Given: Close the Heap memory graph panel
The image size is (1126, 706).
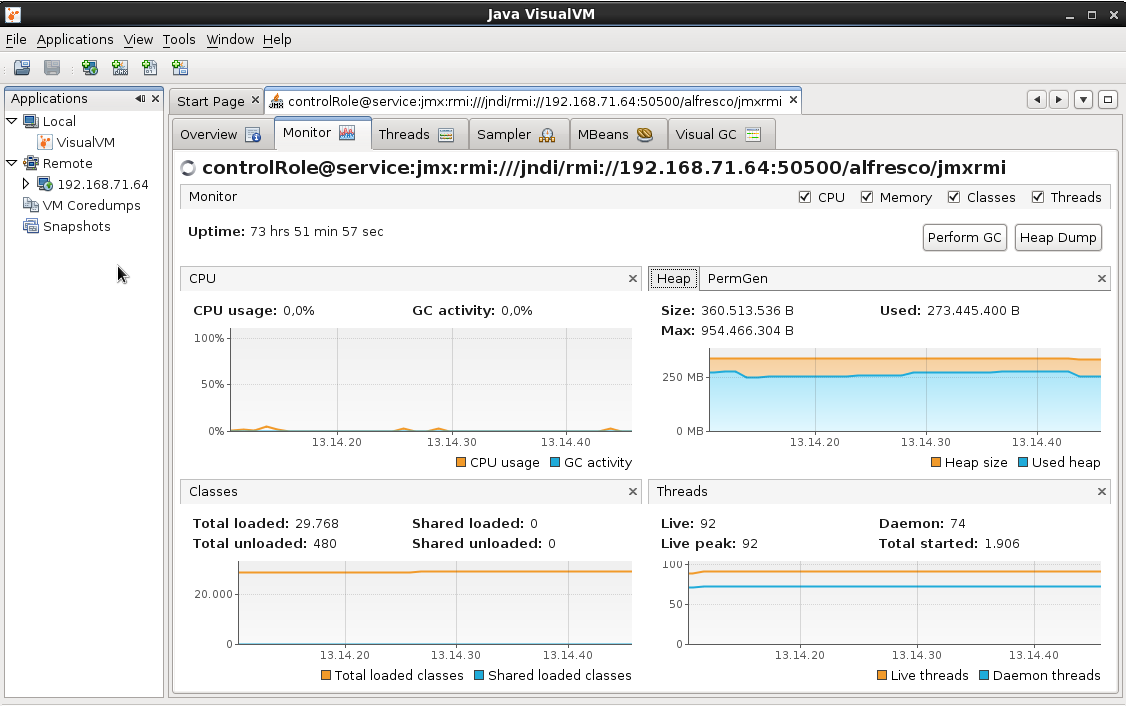Looking at the screenshot, I should coord(1102,279).
